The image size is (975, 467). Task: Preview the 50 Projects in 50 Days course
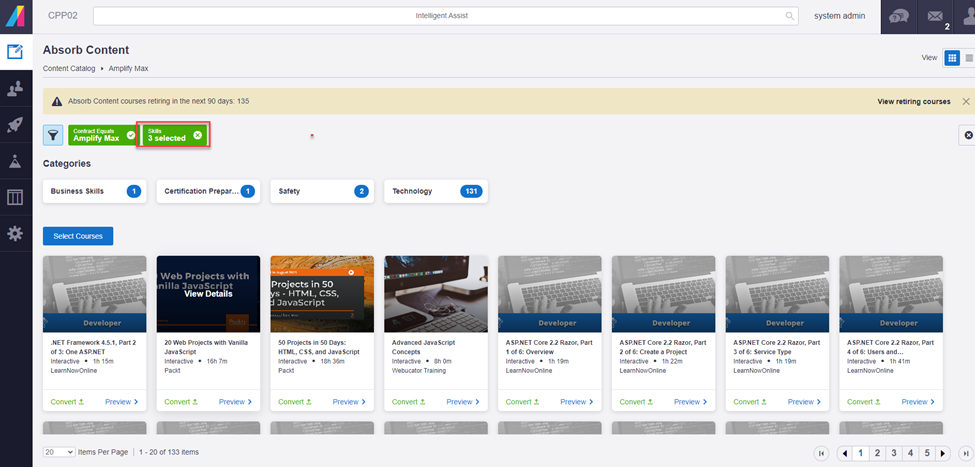pyautogui.click(x=349, y=402)
